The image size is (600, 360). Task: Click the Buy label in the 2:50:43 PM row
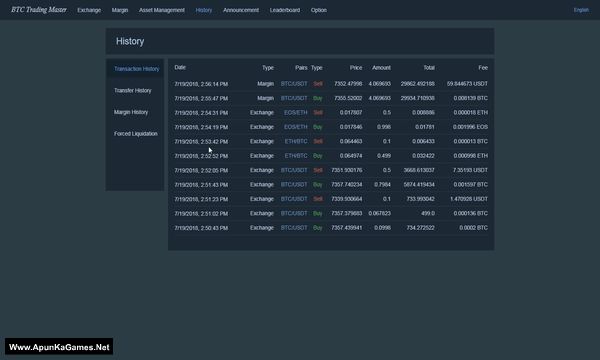pos(318,228)
